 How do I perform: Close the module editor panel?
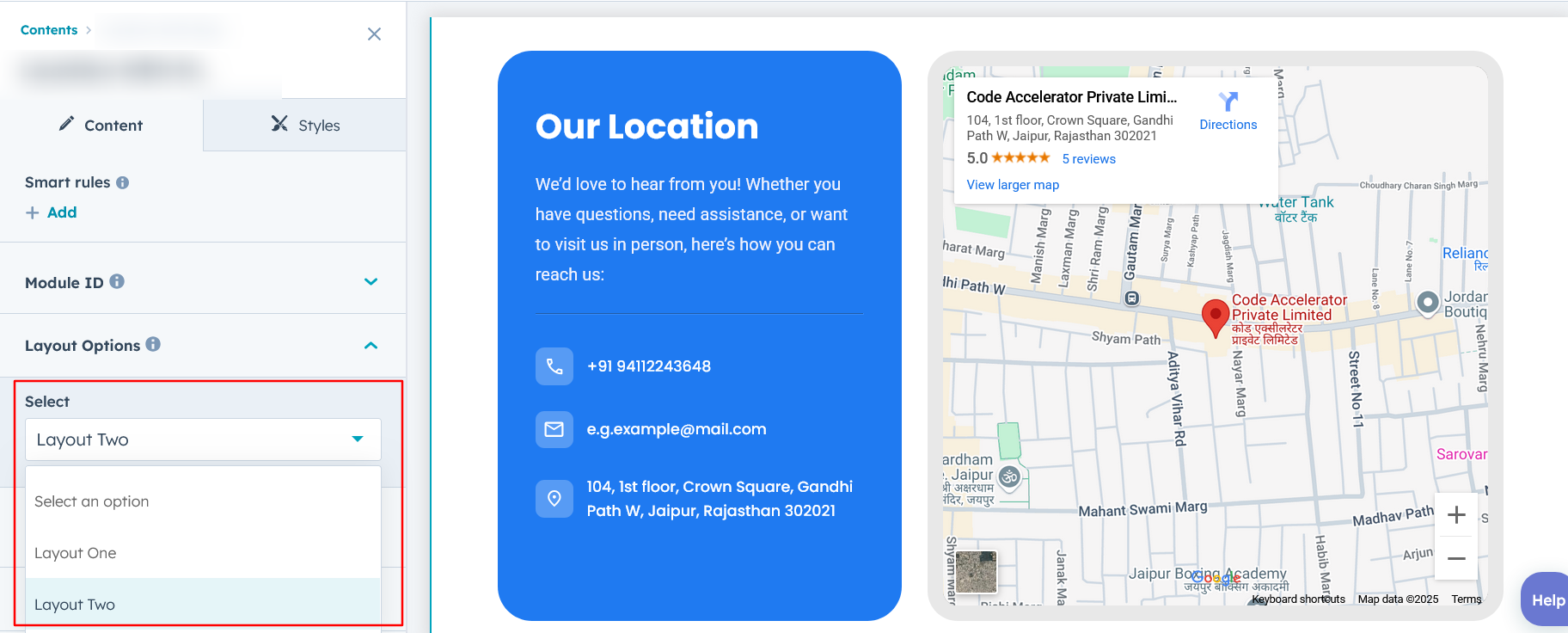click(x=374, y=34)
